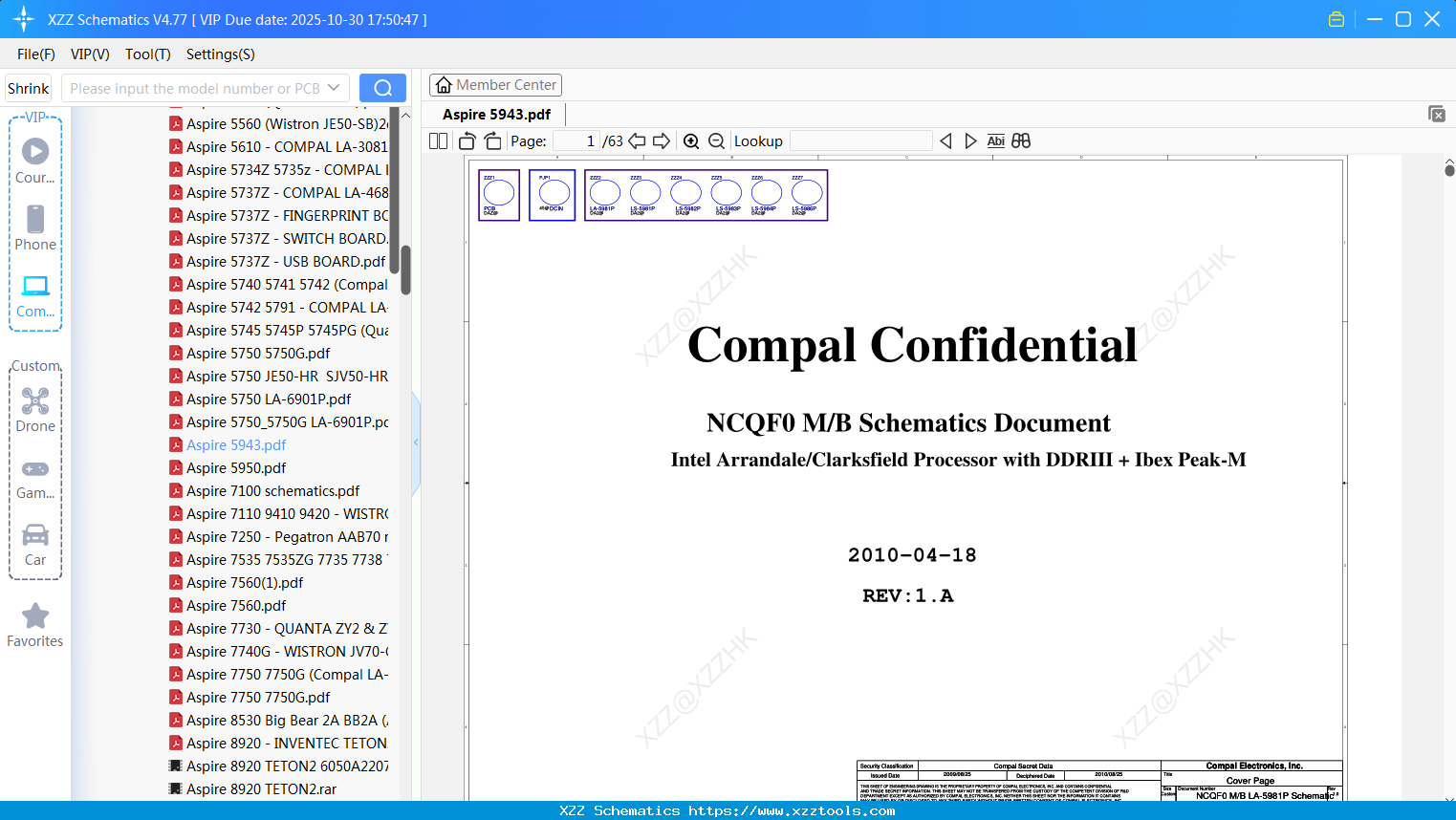Click the PDF viewer scrollbar thumb
Screen dimensions: 1456x820
pyautogui.click(x=1449, y=170)
